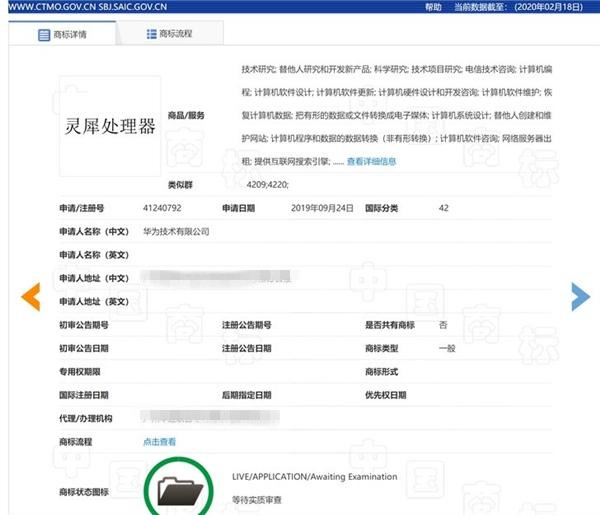The height and width of the screenshot is (515, 600).
Task: Click applicant name 华为技术有限公司
Action: (176, 231)
